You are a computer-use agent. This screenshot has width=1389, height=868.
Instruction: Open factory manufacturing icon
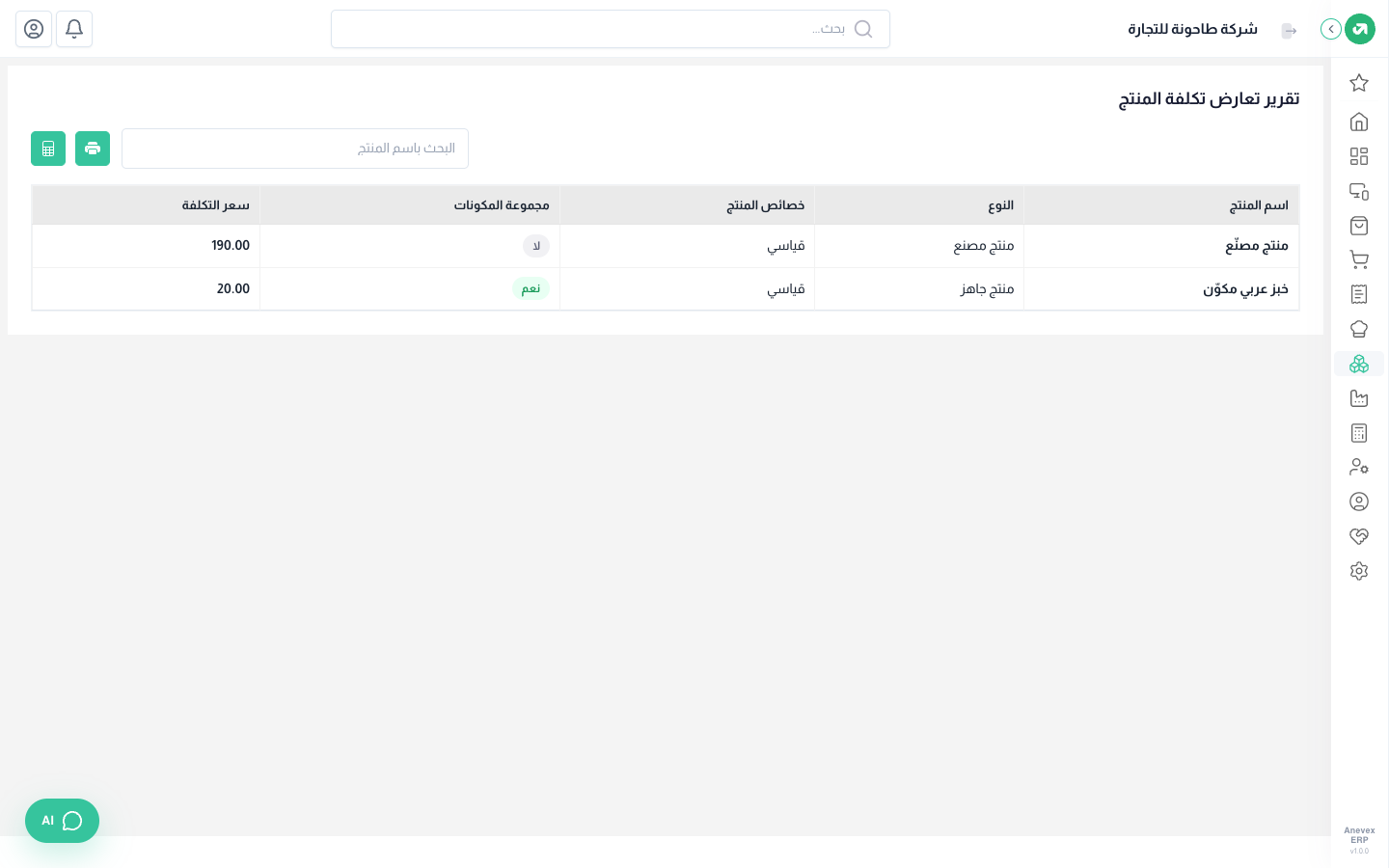[x=1359, y=398]
